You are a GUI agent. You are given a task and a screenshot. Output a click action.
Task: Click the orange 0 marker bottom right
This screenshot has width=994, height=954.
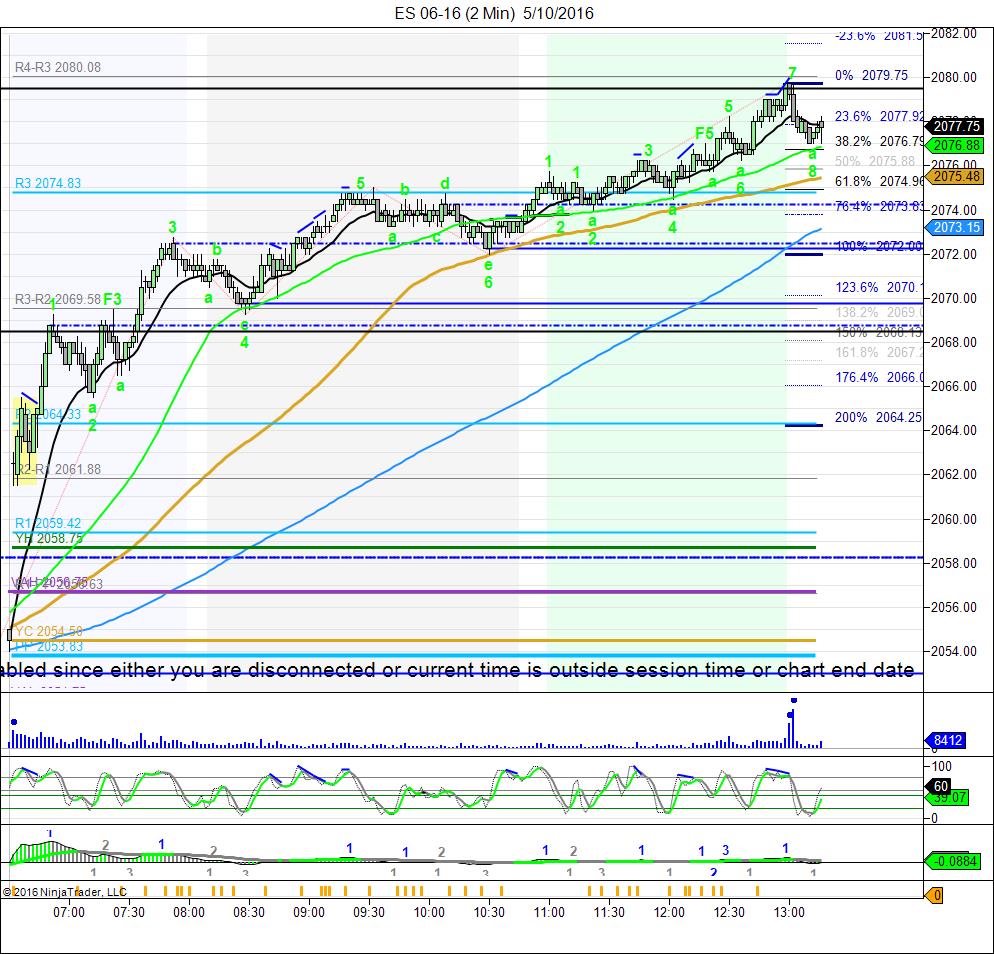pos(935,895)
